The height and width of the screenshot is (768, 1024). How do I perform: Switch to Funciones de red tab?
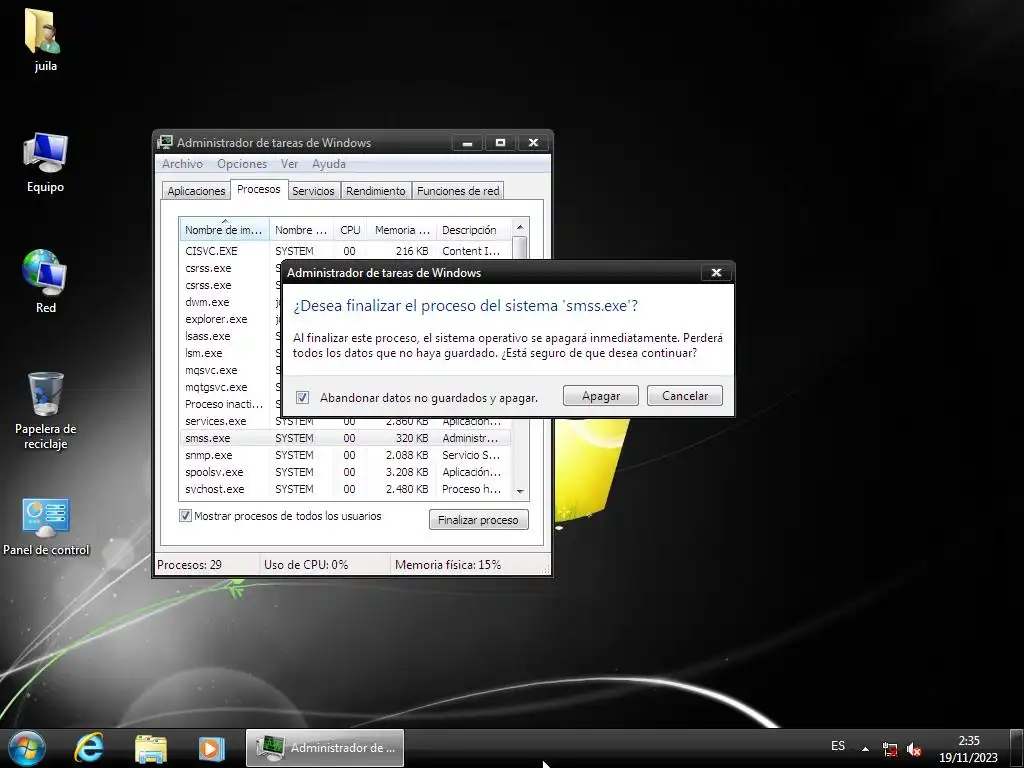pyautogui.click(x=458, y=191)
